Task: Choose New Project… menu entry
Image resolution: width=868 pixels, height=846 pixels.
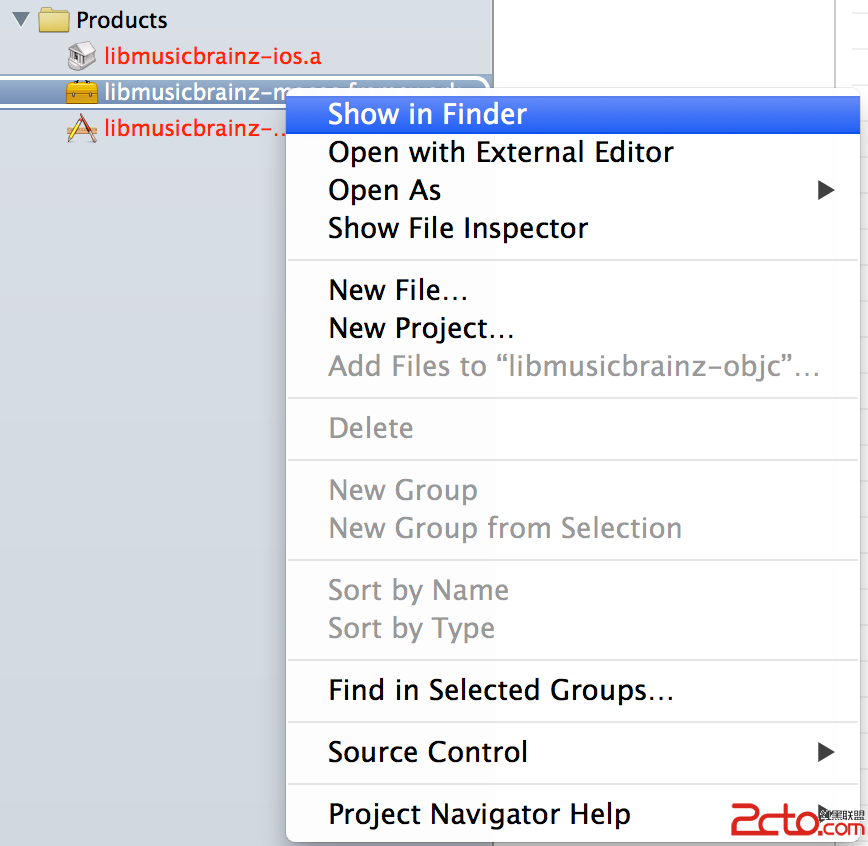Action: [x=421, y=328]
